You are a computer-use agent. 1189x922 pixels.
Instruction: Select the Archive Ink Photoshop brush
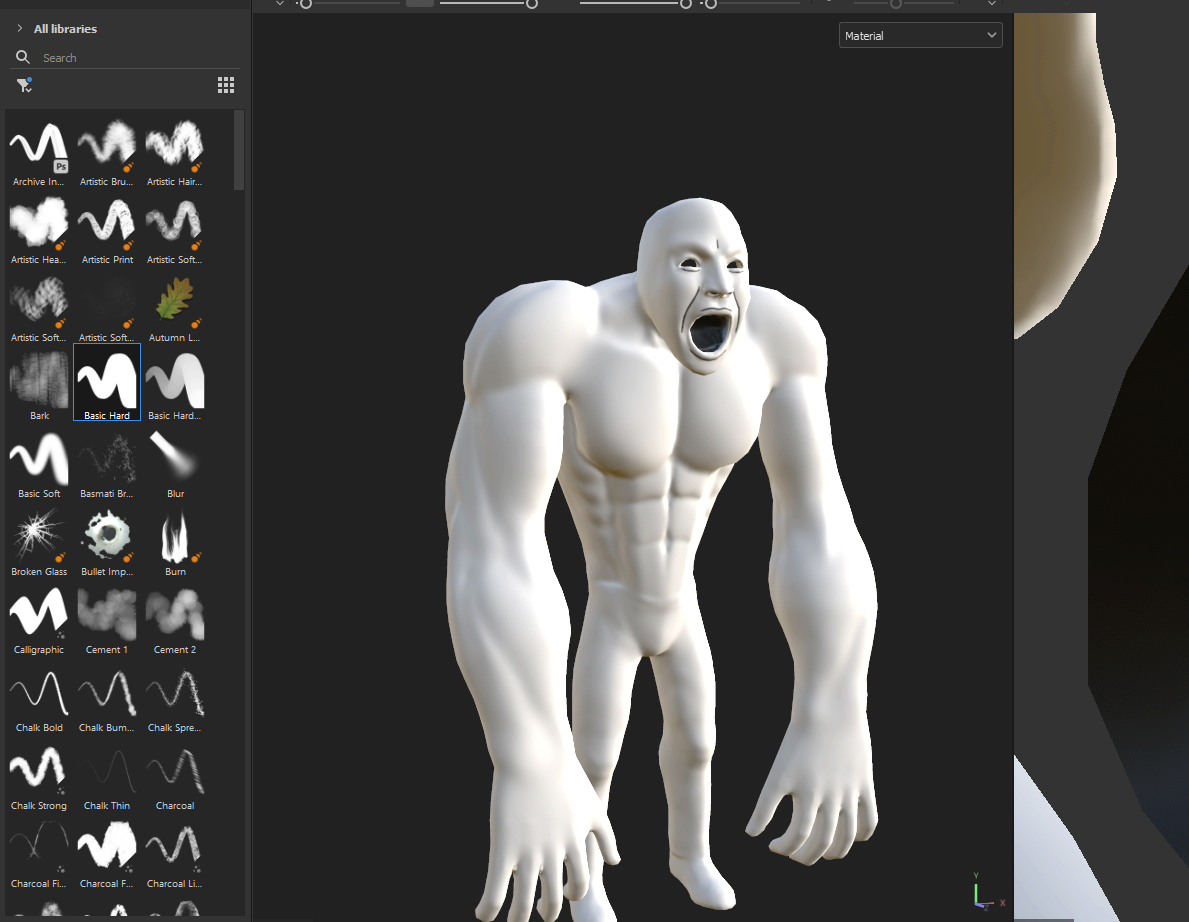pyautogui.click(x=39, y=146)
